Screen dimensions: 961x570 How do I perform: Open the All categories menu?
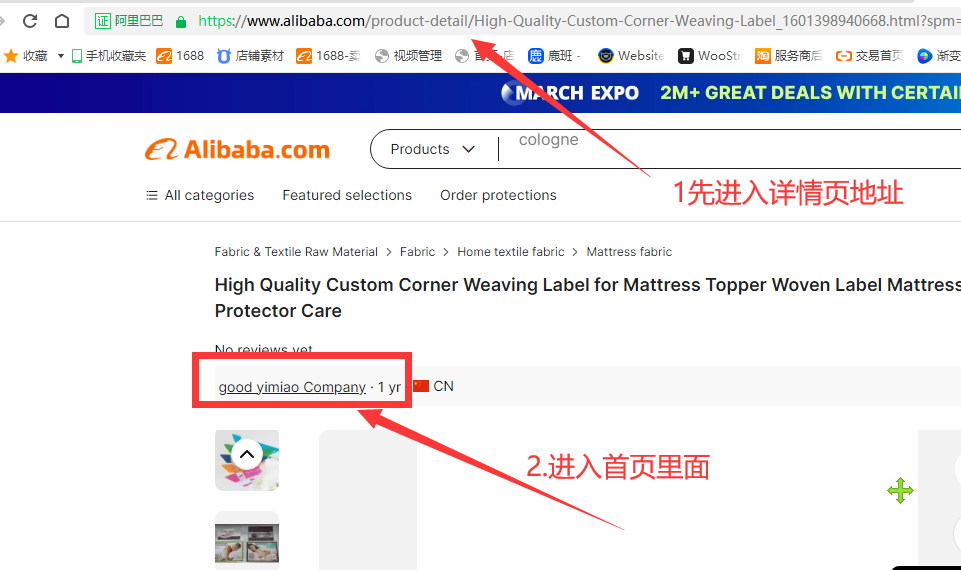tap(200, 195)
